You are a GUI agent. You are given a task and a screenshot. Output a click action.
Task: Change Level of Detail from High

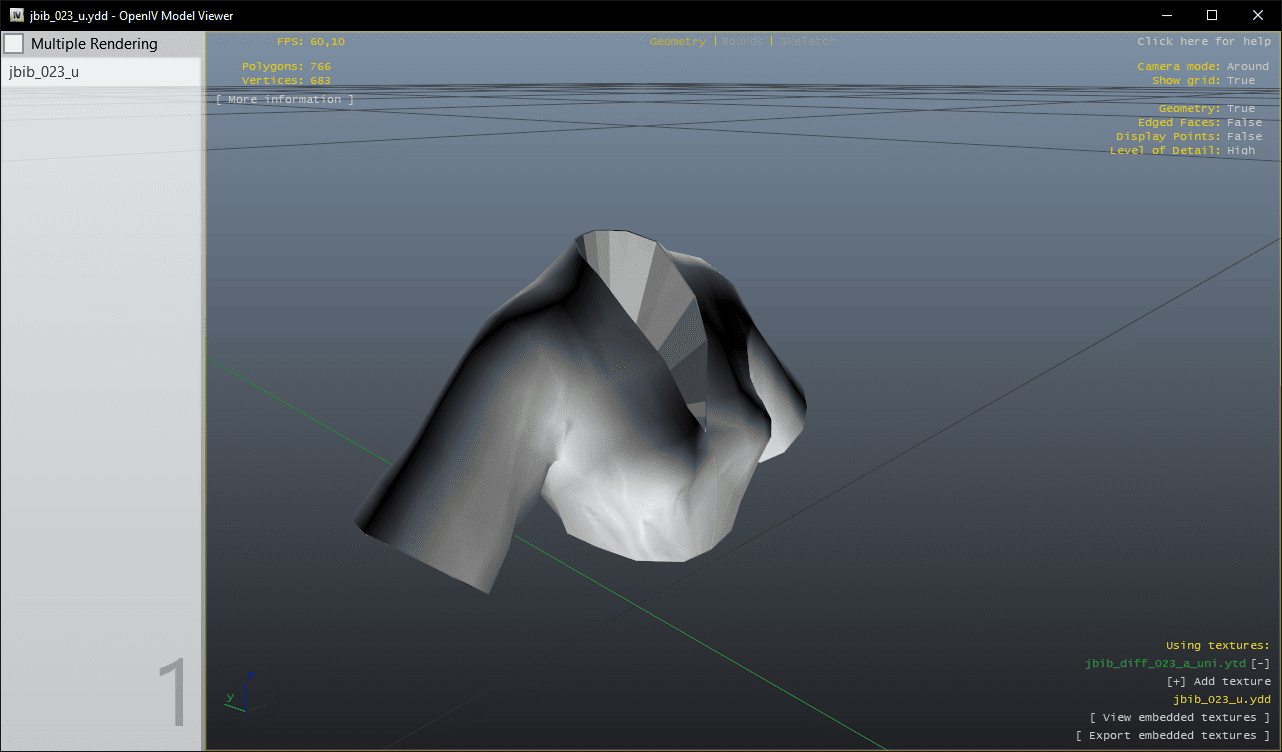click(x=1240, y=151)
